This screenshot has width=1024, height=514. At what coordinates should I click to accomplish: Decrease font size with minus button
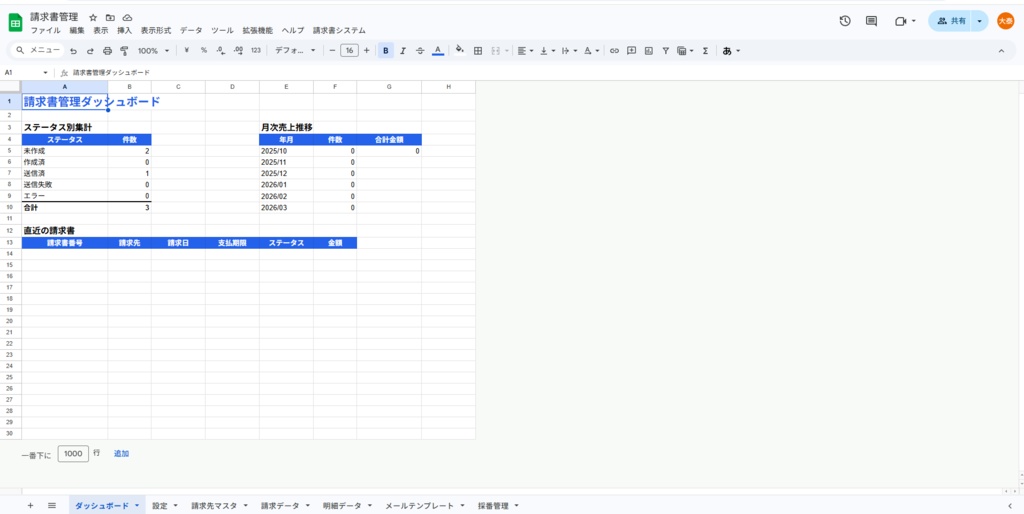point(332,50)
